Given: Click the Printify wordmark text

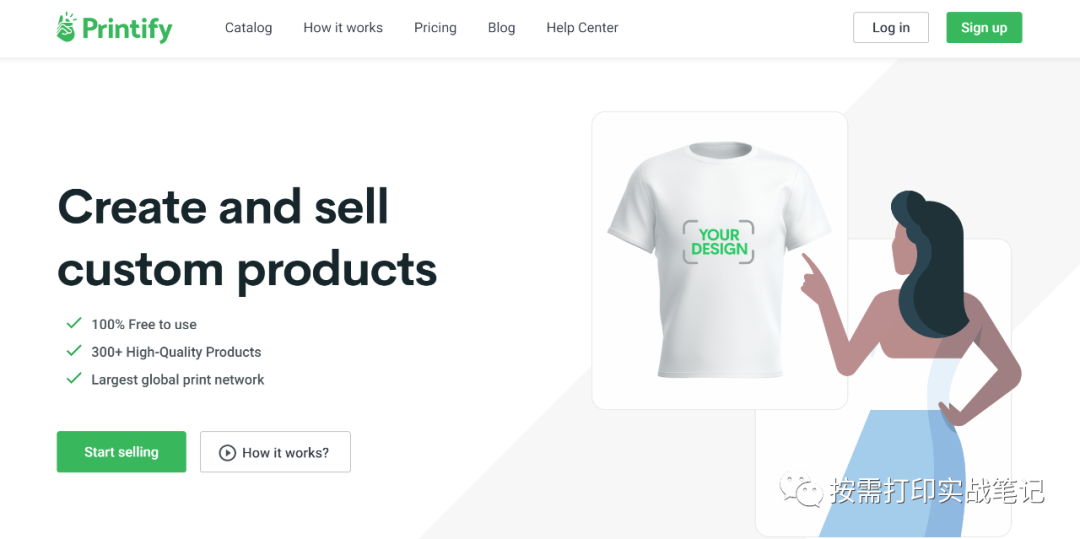Looking at the screenshot, I should click(127, 29).
